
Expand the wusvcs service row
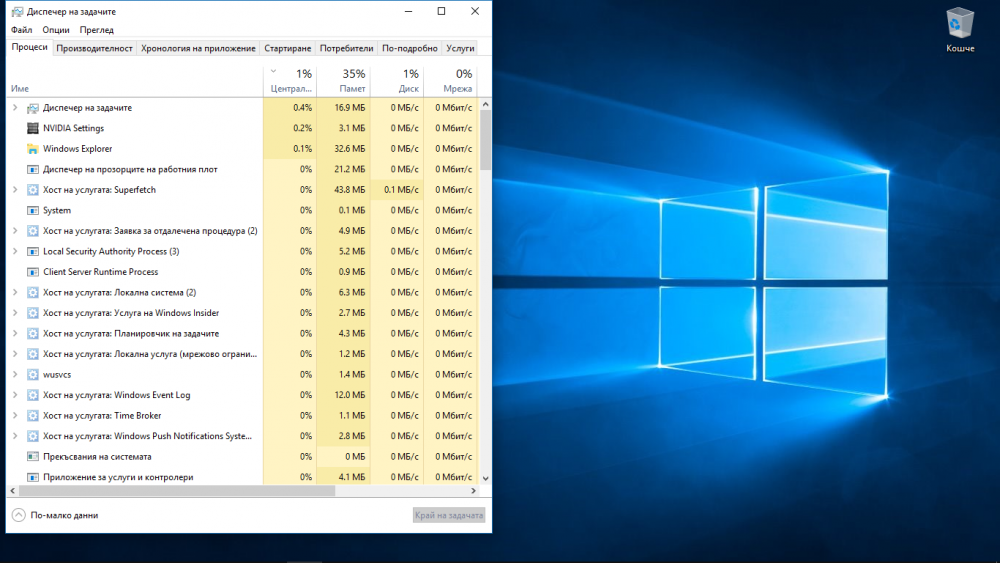tap(15, 374)
